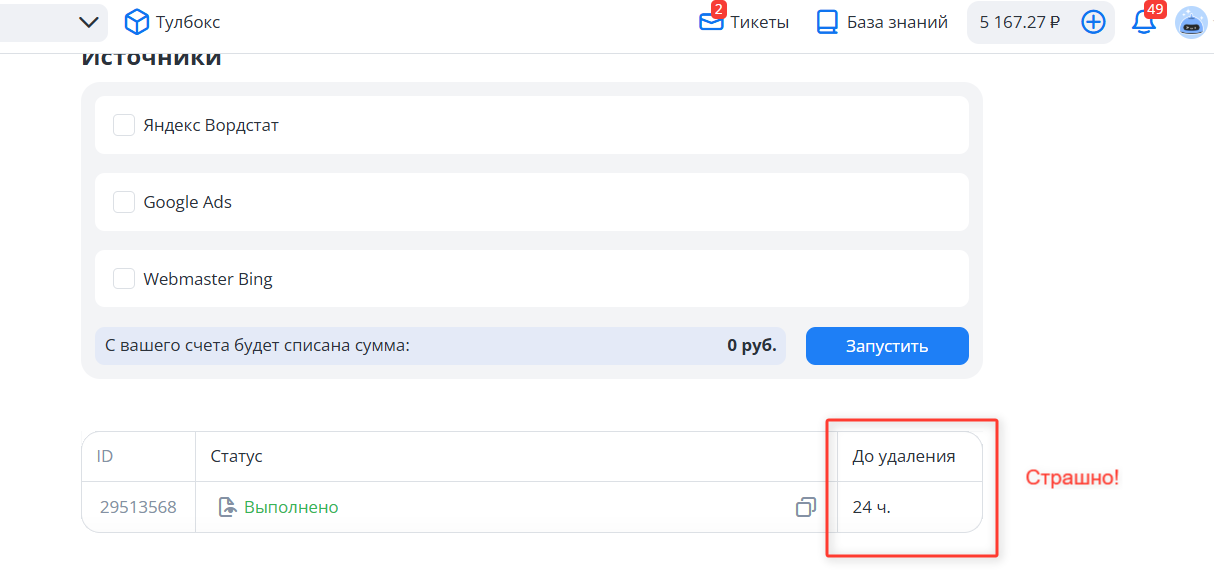Open the Тулбокс cube icon
The height and width of the screenshot is (588, 1214).
(x=136, y=22)
